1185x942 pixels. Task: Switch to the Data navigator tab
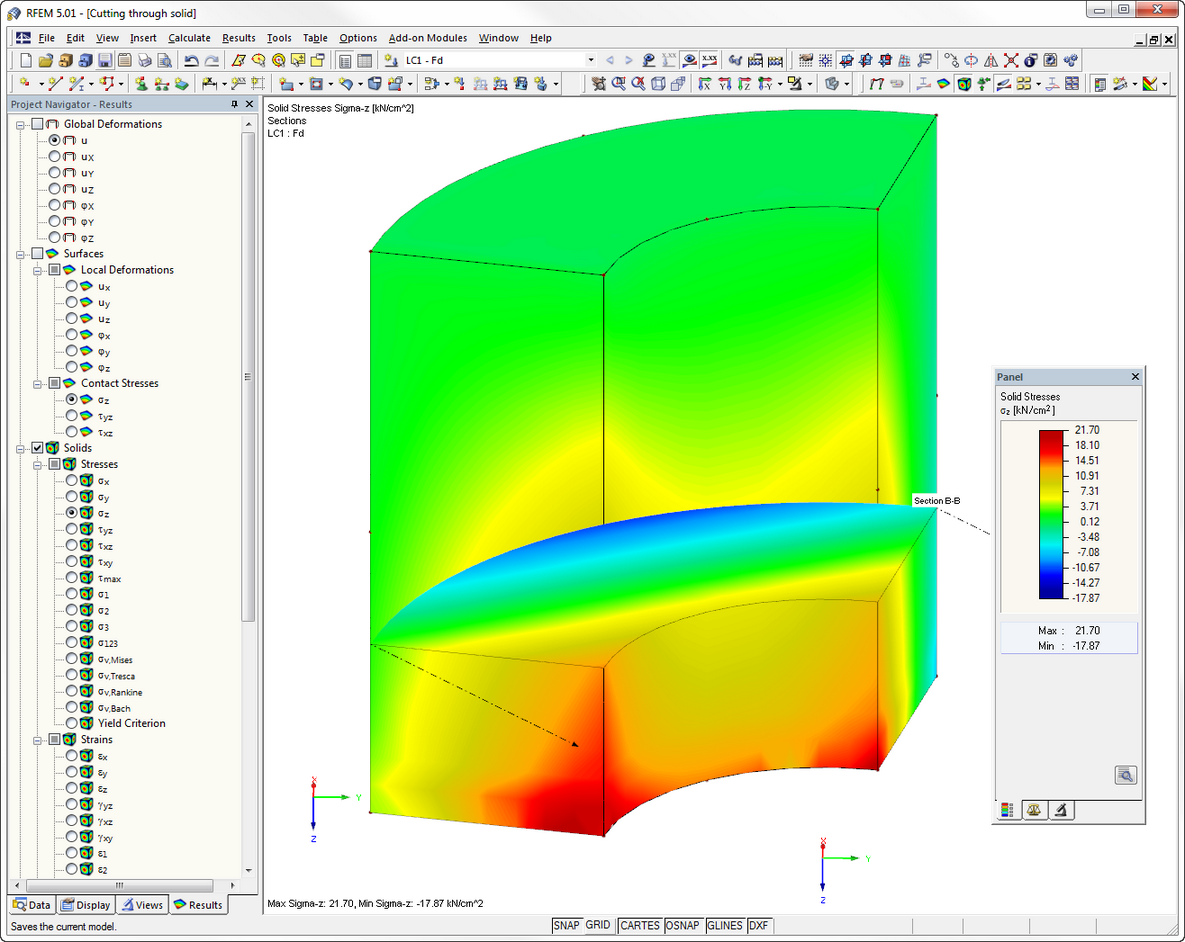(32, 905)
